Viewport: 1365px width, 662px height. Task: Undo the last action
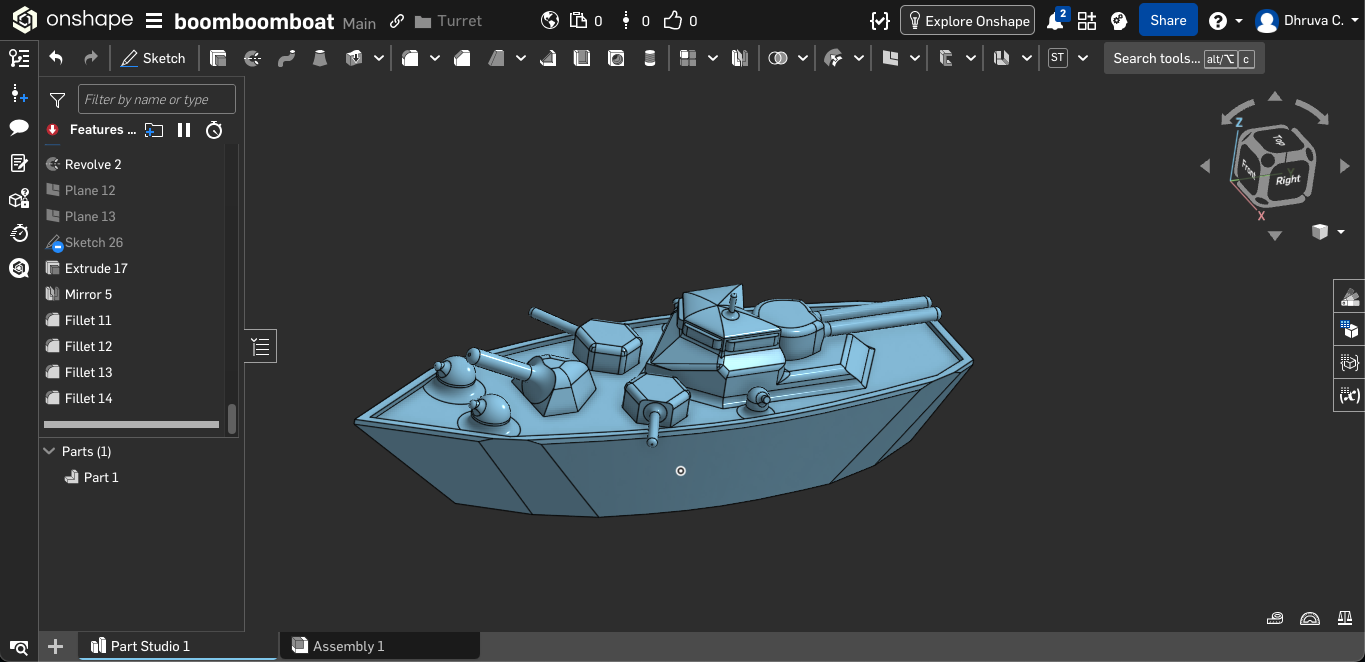click(x=56, y=59)
